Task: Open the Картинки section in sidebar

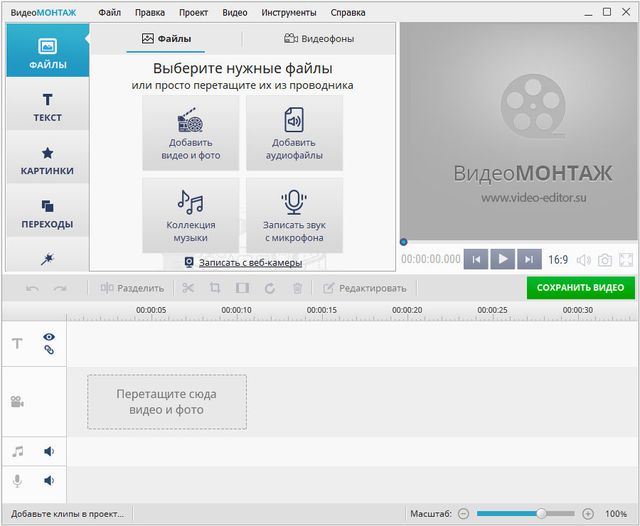Action: [47, 160]
